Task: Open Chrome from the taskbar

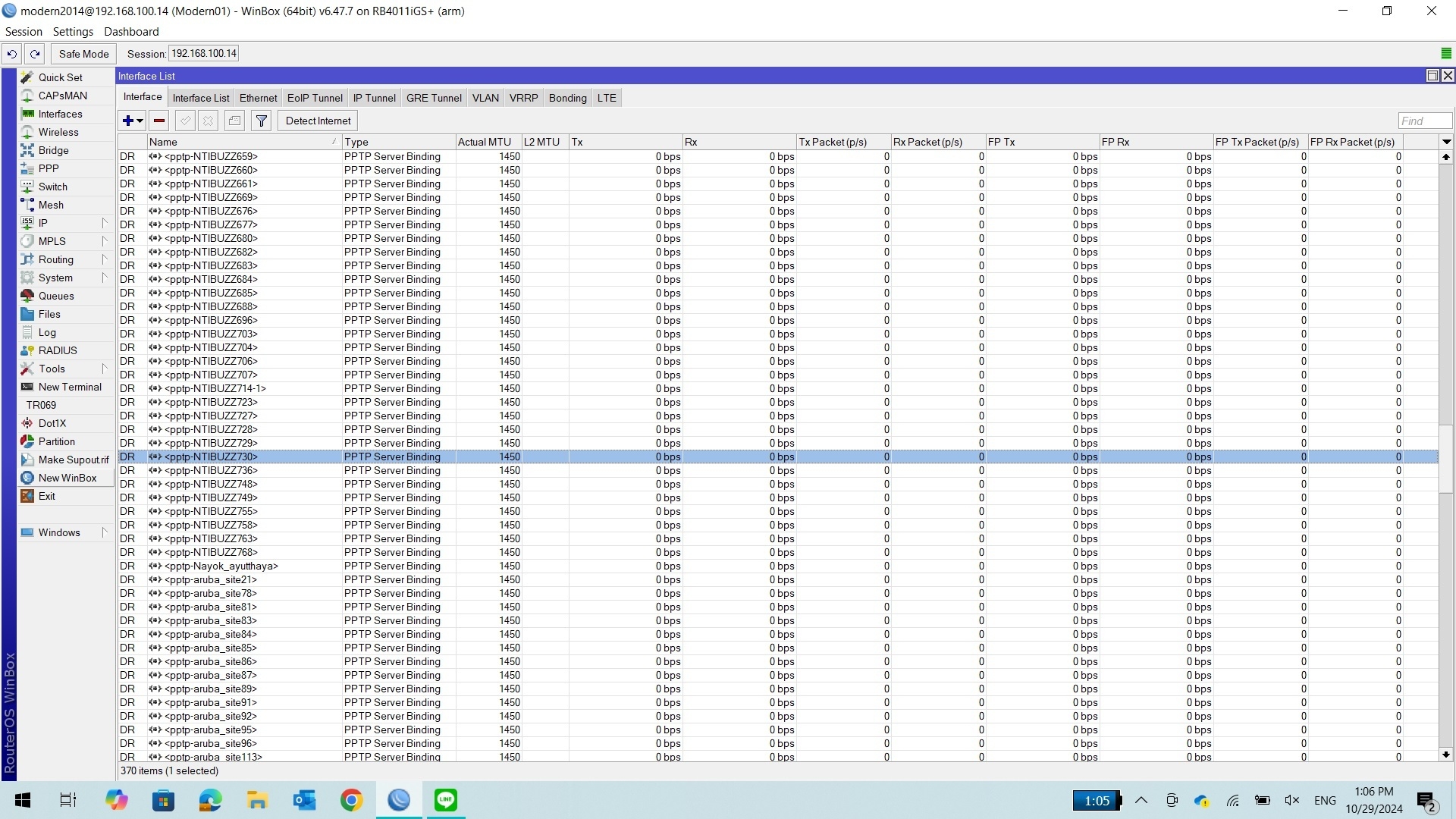Action: coord(350,800)
